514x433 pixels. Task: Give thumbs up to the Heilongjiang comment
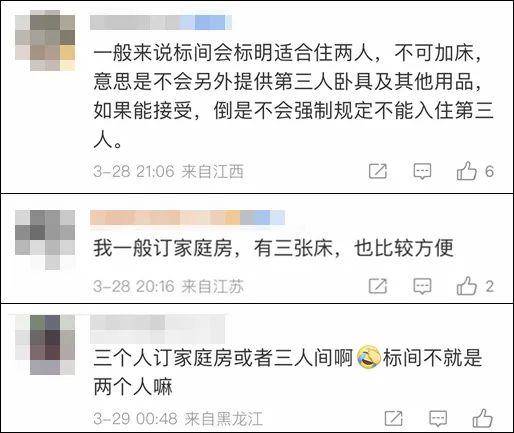pyautogui.click(x=482, y=418)
